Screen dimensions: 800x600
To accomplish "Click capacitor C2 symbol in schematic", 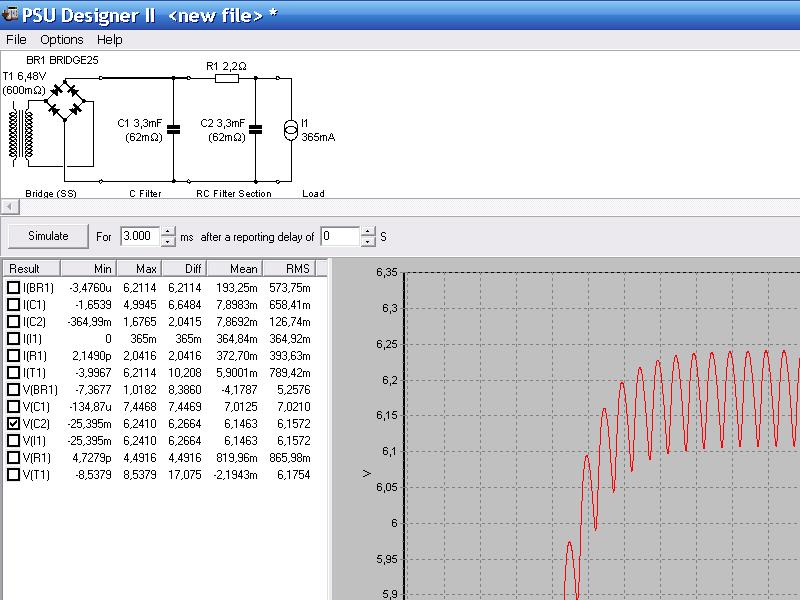I will [x=257, y=130].
